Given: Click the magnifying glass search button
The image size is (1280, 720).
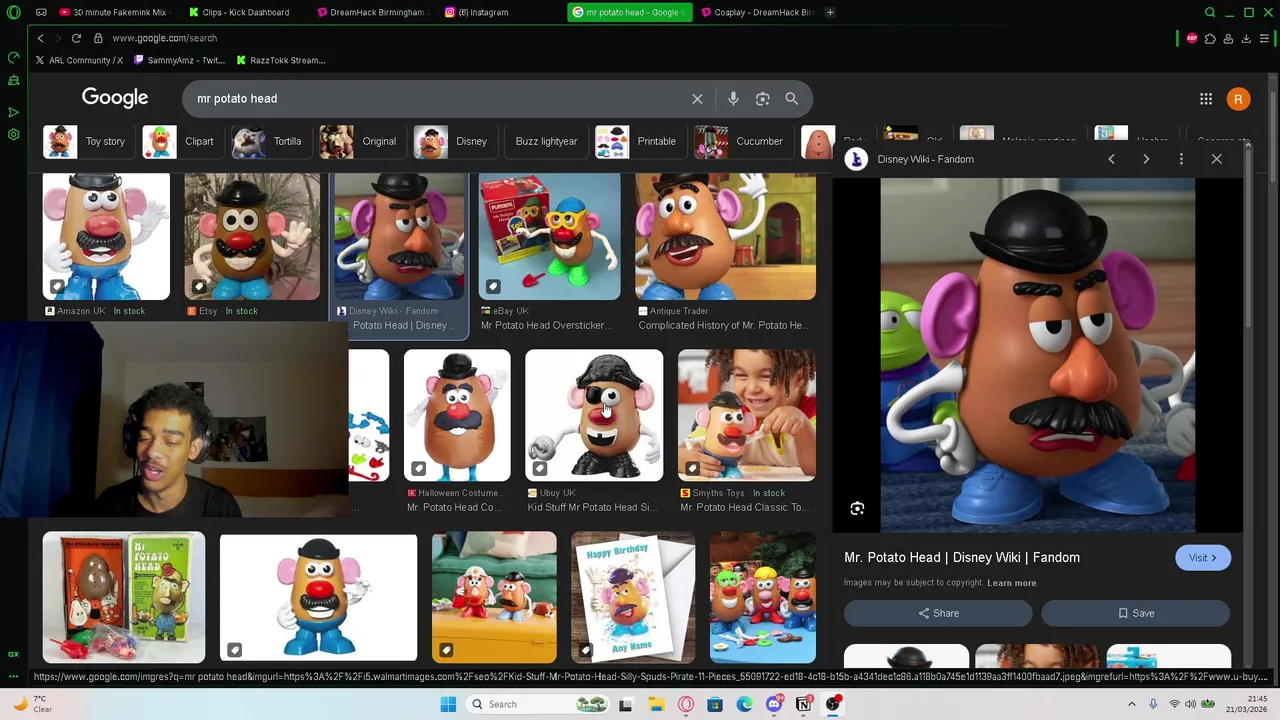Looking at the screenshot, I should point(792,99).
